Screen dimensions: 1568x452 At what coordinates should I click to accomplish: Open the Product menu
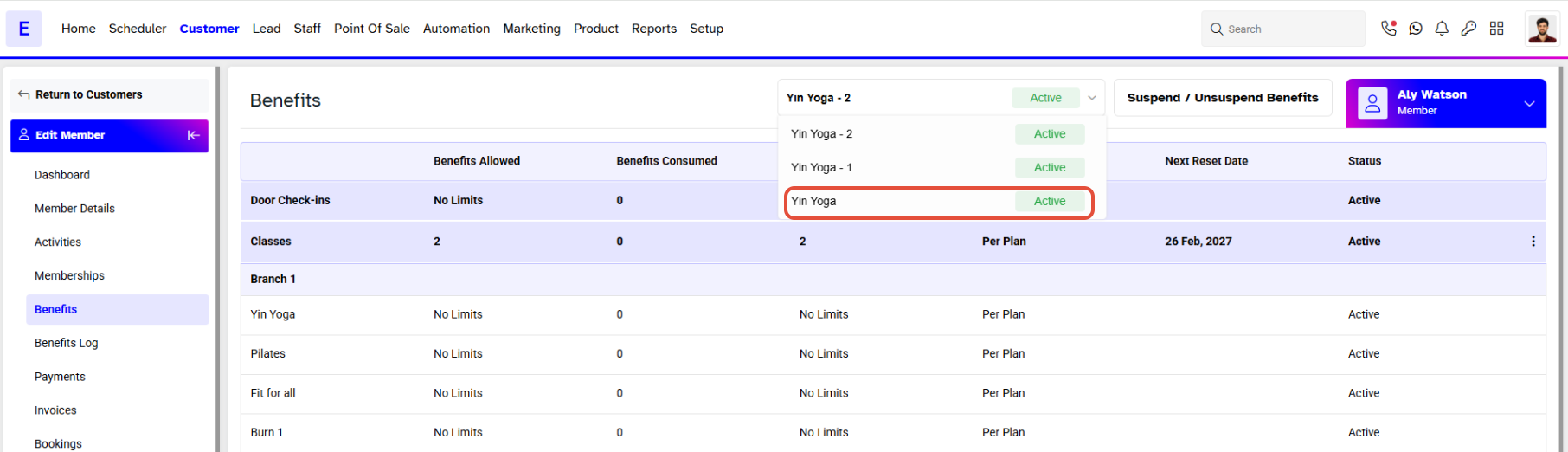(x=596, y=29)
